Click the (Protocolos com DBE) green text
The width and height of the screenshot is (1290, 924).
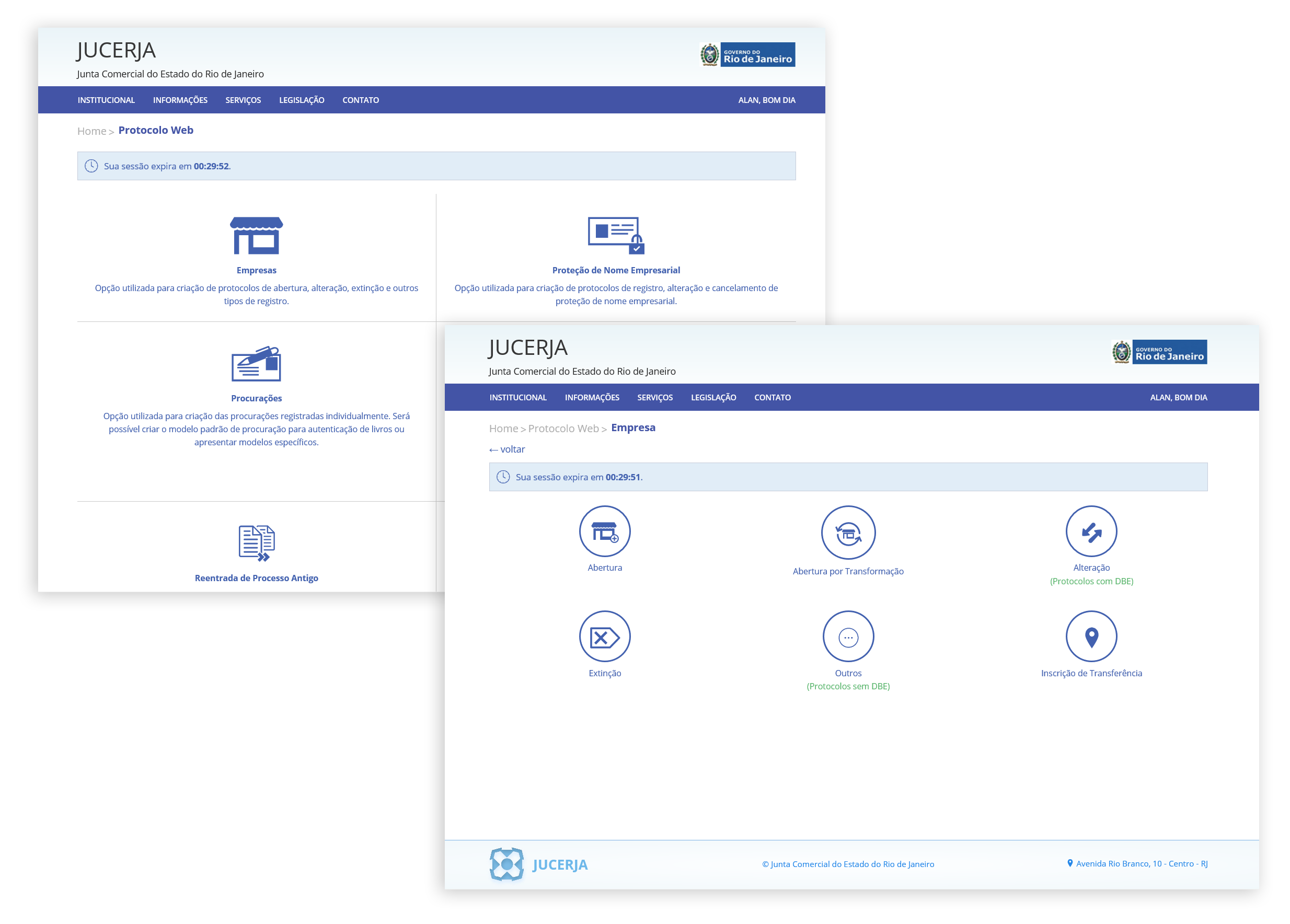1091,581
